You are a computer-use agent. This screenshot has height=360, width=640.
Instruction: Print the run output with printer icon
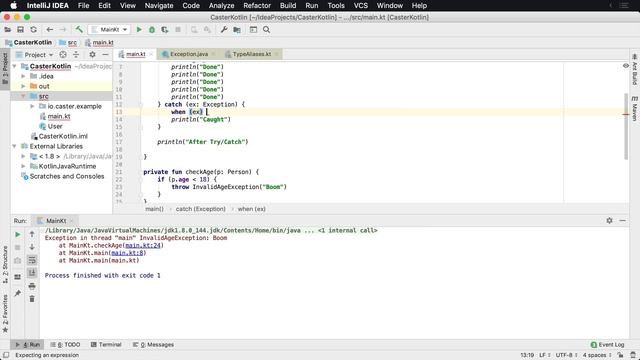(32, 286)
